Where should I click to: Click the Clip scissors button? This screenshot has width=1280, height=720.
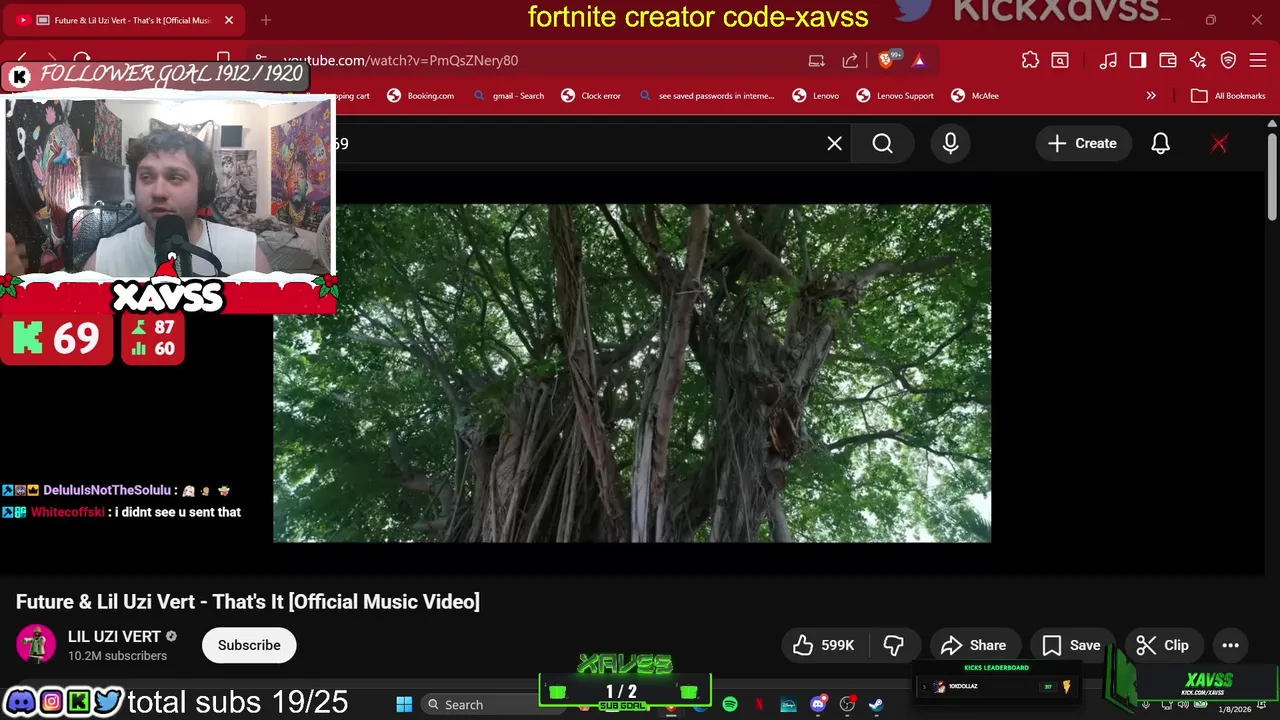[x=1163, y=645]
